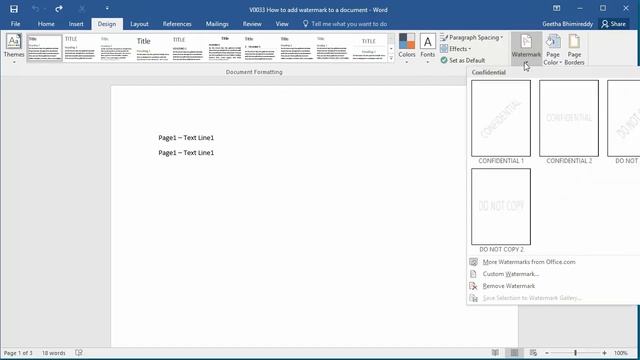
Task: Switch to the Layout tab
Action: pyautogui.click(x=139, y=24)
